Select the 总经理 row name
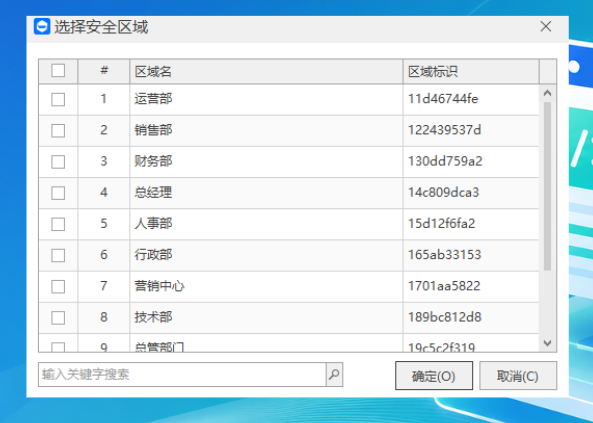 [153, 193]
